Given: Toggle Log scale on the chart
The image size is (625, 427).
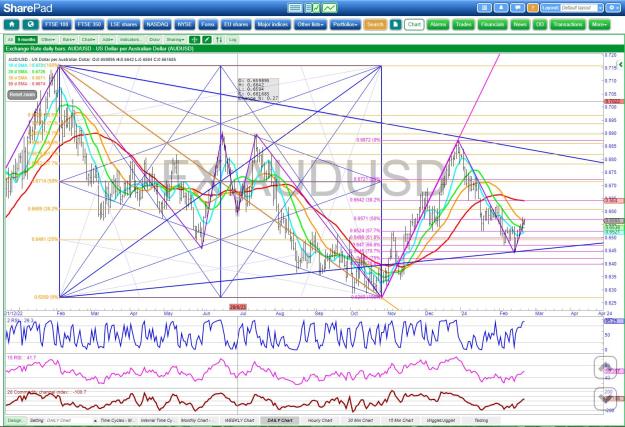Looking at the screenshot, I should (233, 39).
